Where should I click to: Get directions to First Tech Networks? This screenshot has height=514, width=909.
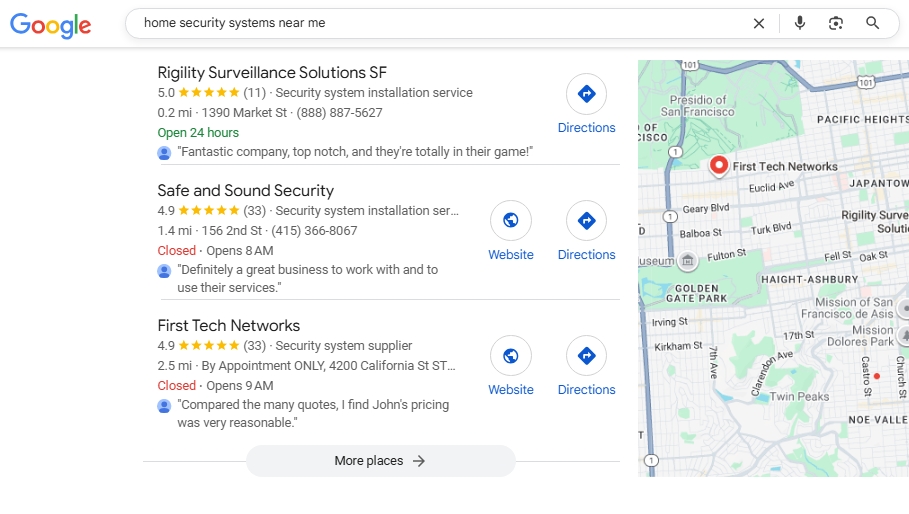586,356
